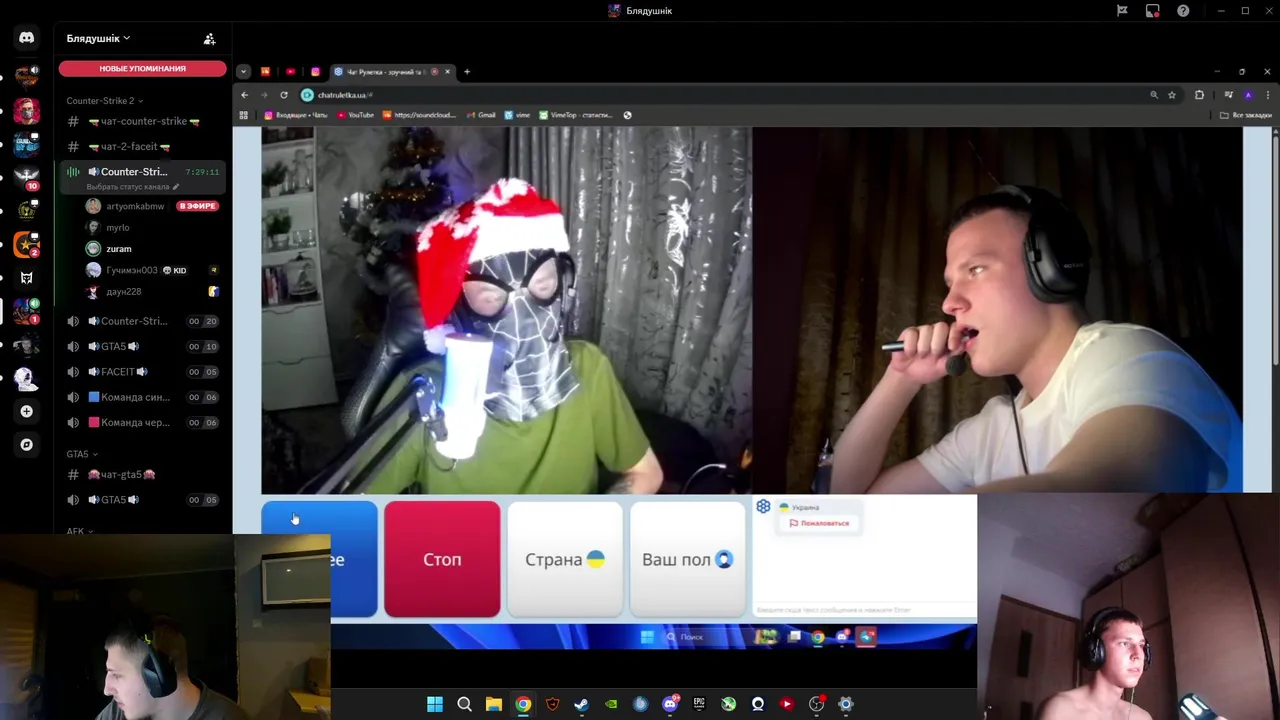Open чат-gta5 text channel
Screen dimensions: 1280x720
pyautogui.click(x=142, y=475)
